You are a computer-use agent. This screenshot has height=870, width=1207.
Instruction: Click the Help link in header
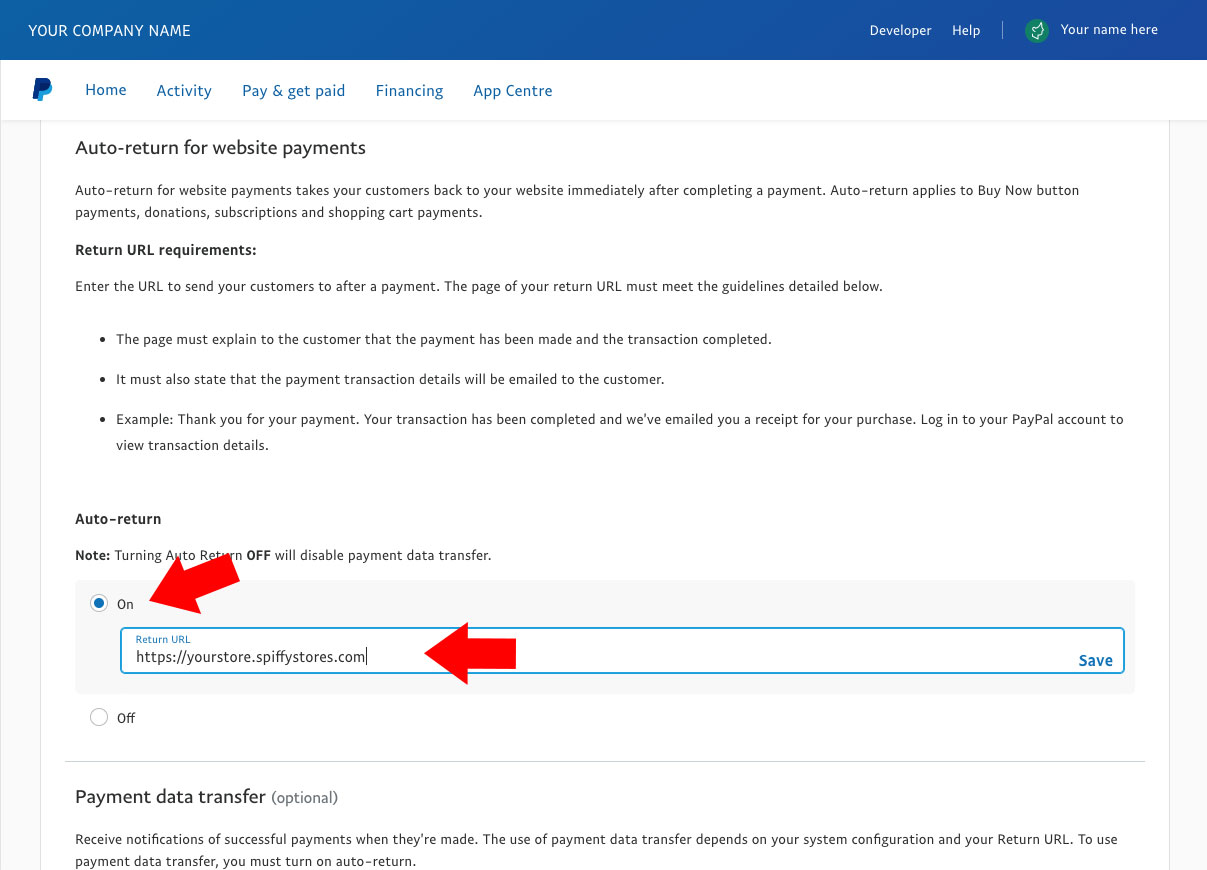(x=966, y=30)
